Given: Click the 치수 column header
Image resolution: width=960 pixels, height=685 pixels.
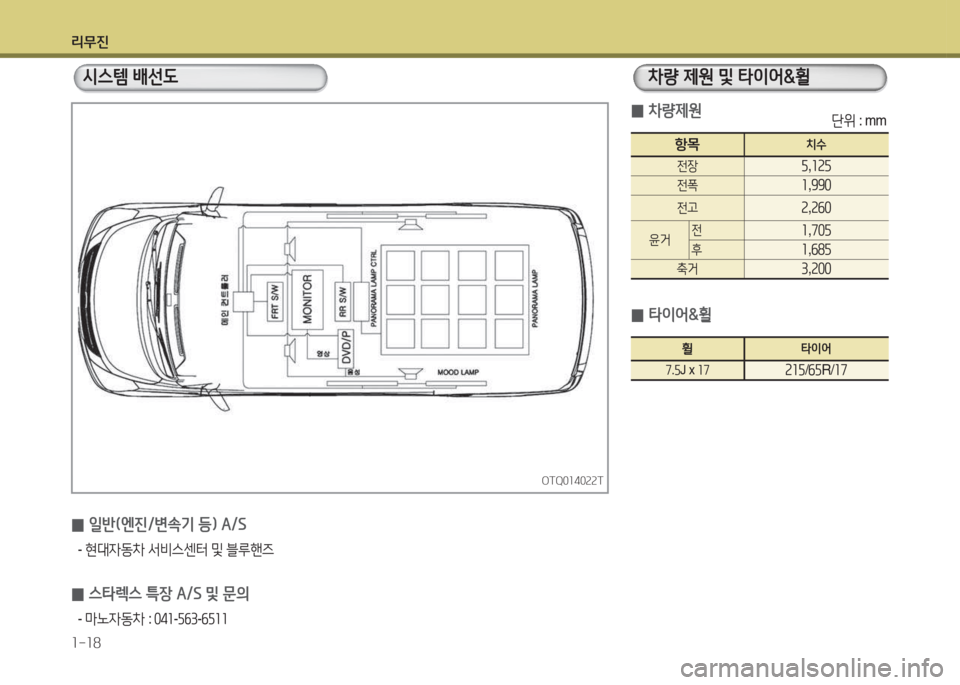Looking at the screenshot, I should pyautogui.click(x=816, y=144).
